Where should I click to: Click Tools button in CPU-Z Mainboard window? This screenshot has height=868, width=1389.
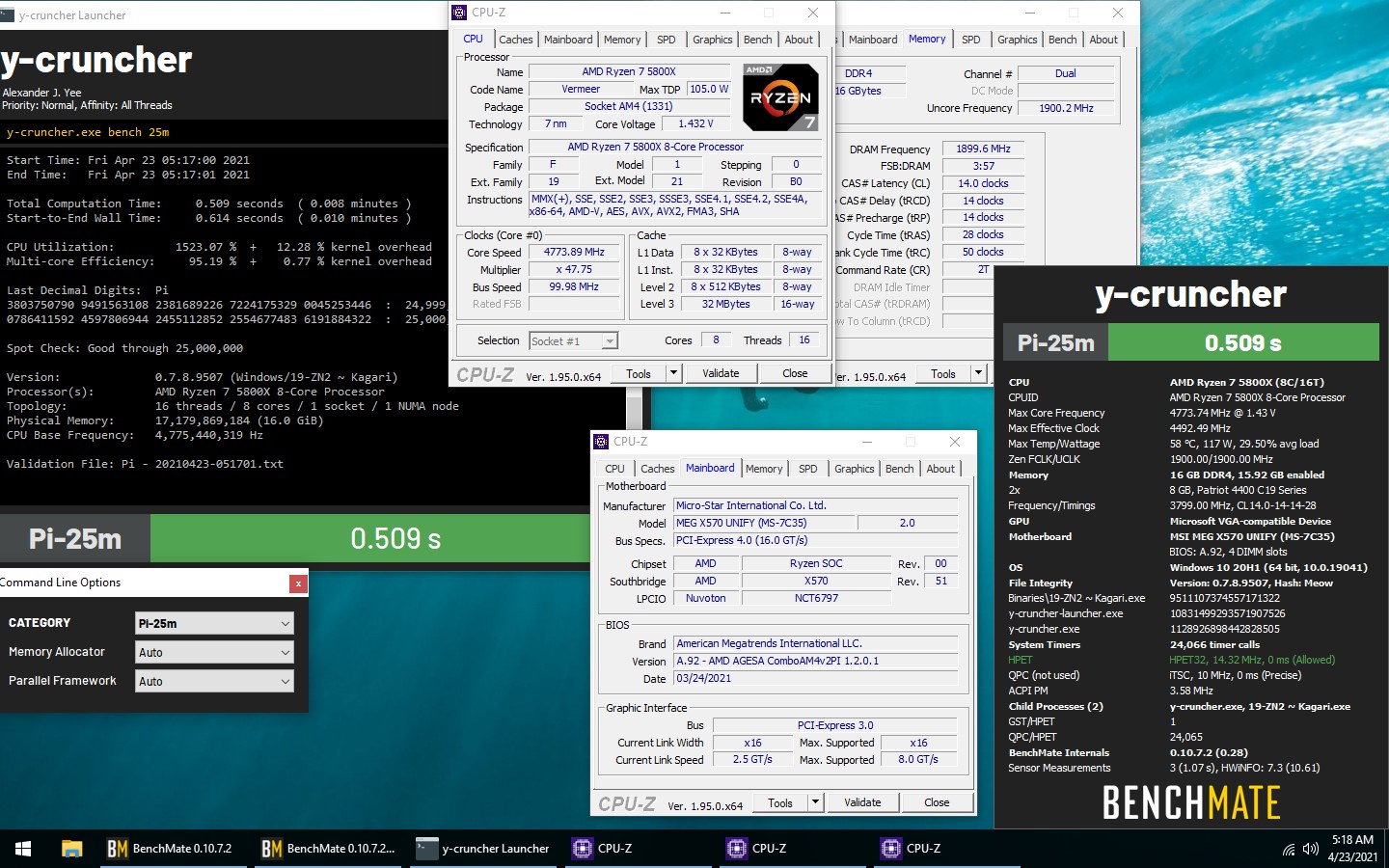coord(780,802)
